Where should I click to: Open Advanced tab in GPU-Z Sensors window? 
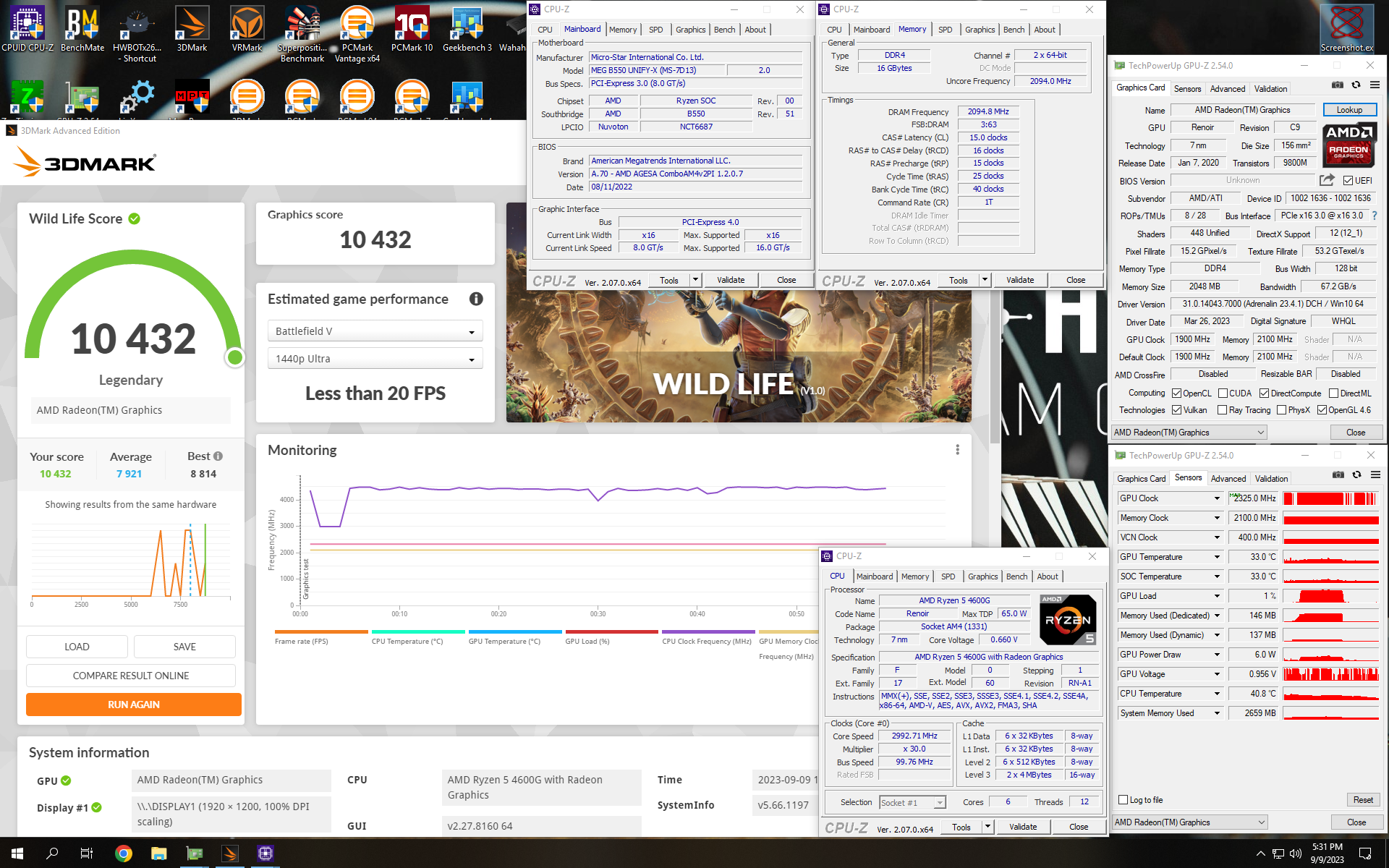click(1228, 479)
